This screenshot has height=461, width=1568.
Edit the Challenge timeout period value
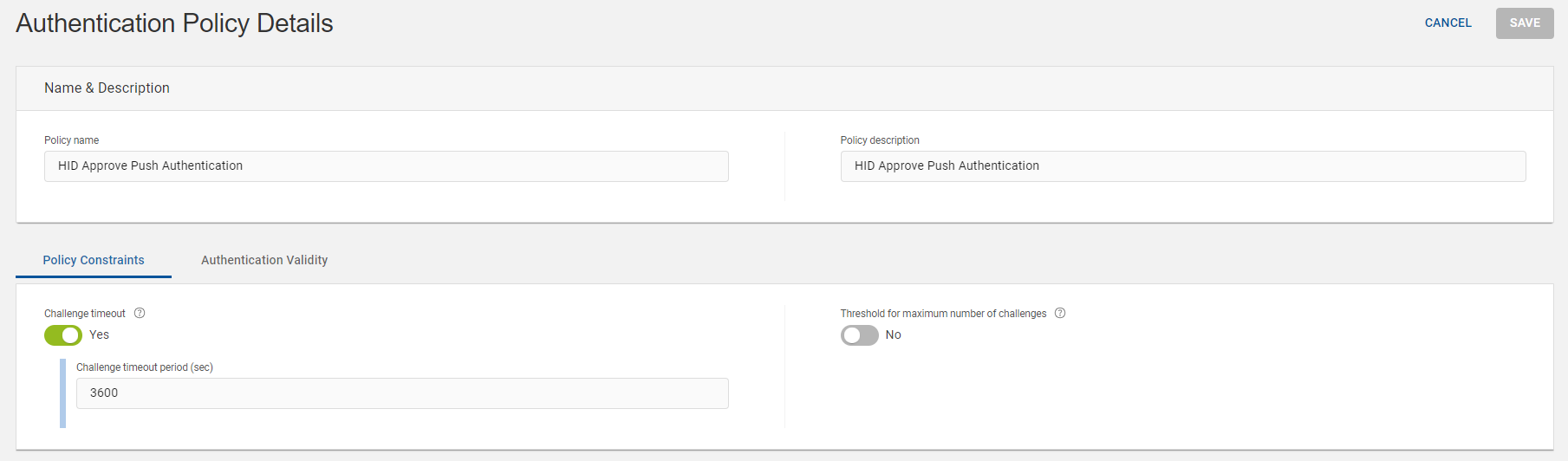pyautogui.click(x=402, y=393)
